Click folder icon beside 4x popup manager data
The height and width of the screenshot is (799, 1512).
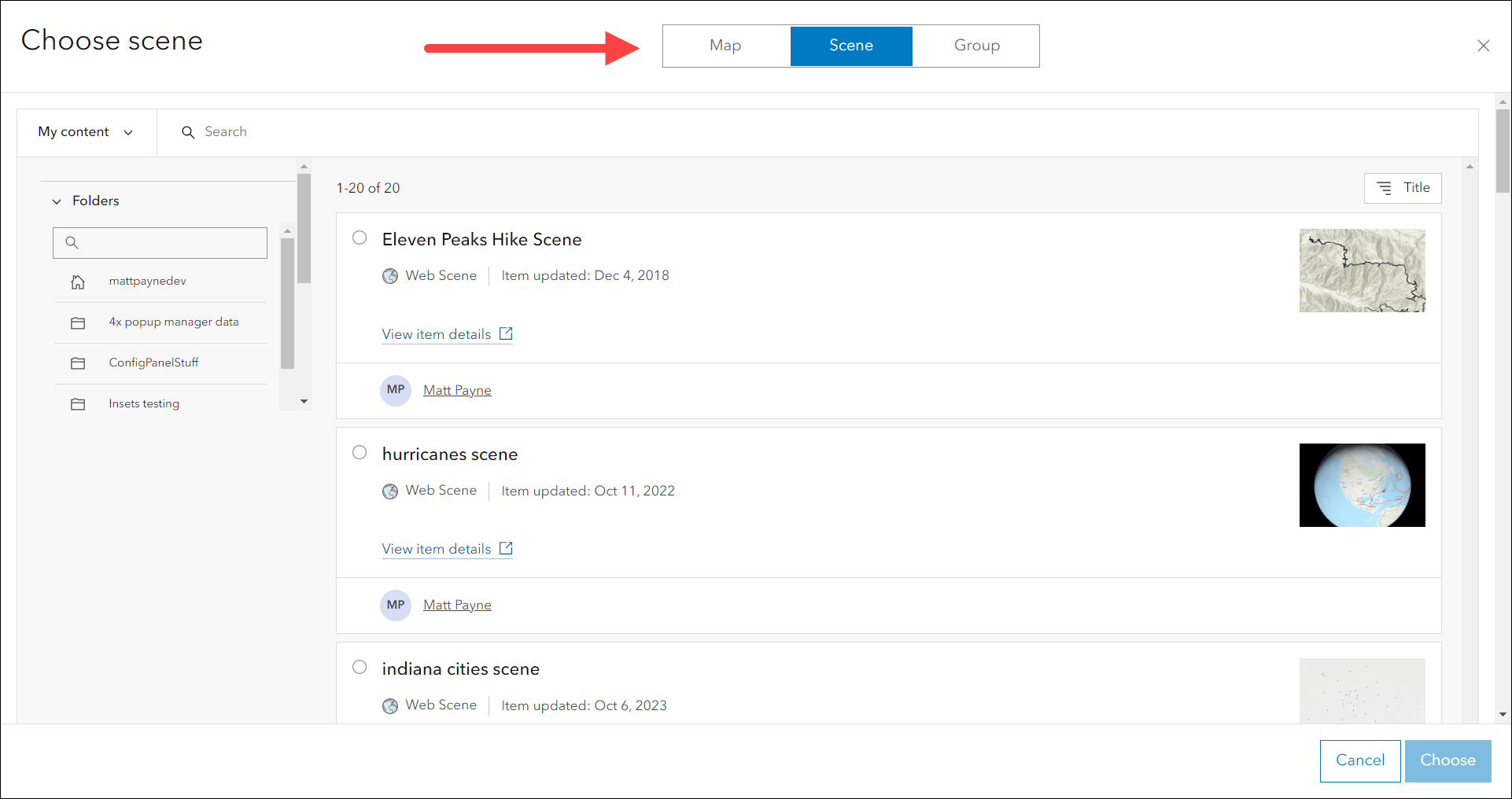point(78,322)
